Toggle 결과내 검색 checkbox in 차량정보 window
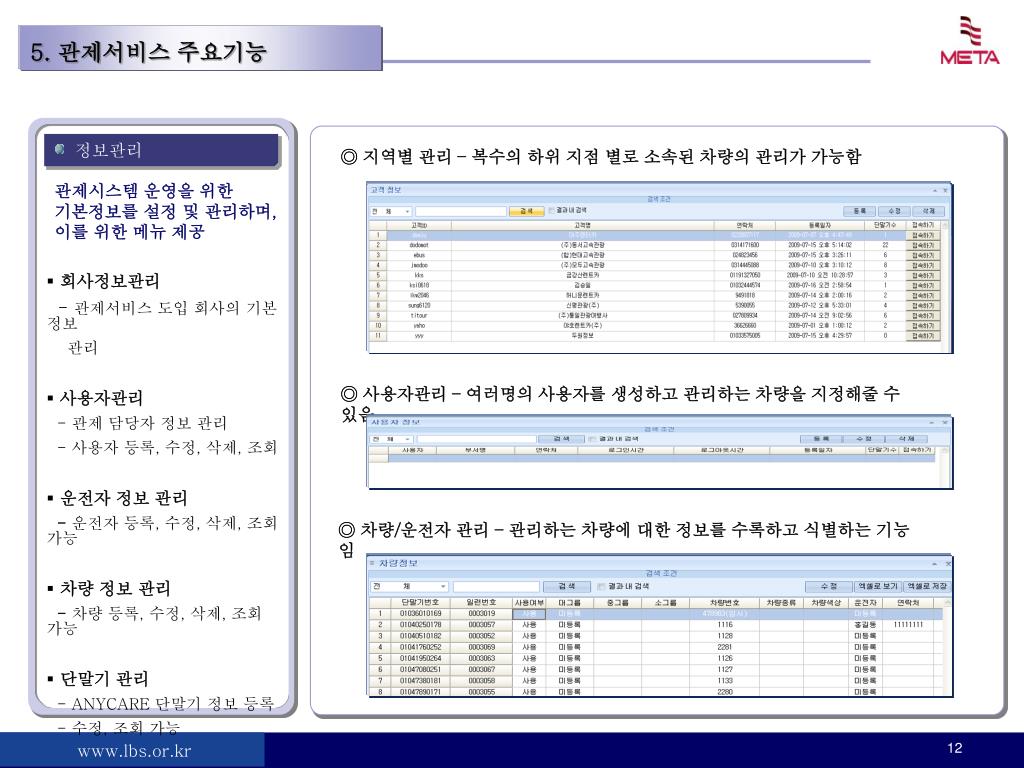This screenshot has height=768, width=1024. tap(601, 586)
